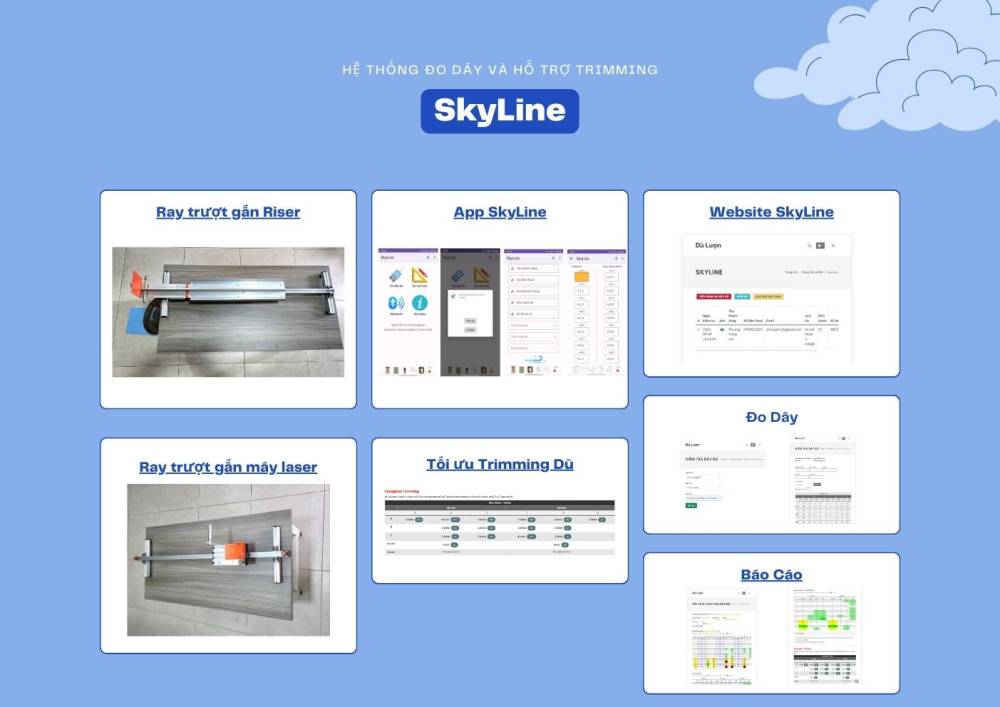Select the "HỆ THỐNG ĐO DÂY VÀ HỖ TRỢ TRIMMING" subtitle

pos(500,69)
